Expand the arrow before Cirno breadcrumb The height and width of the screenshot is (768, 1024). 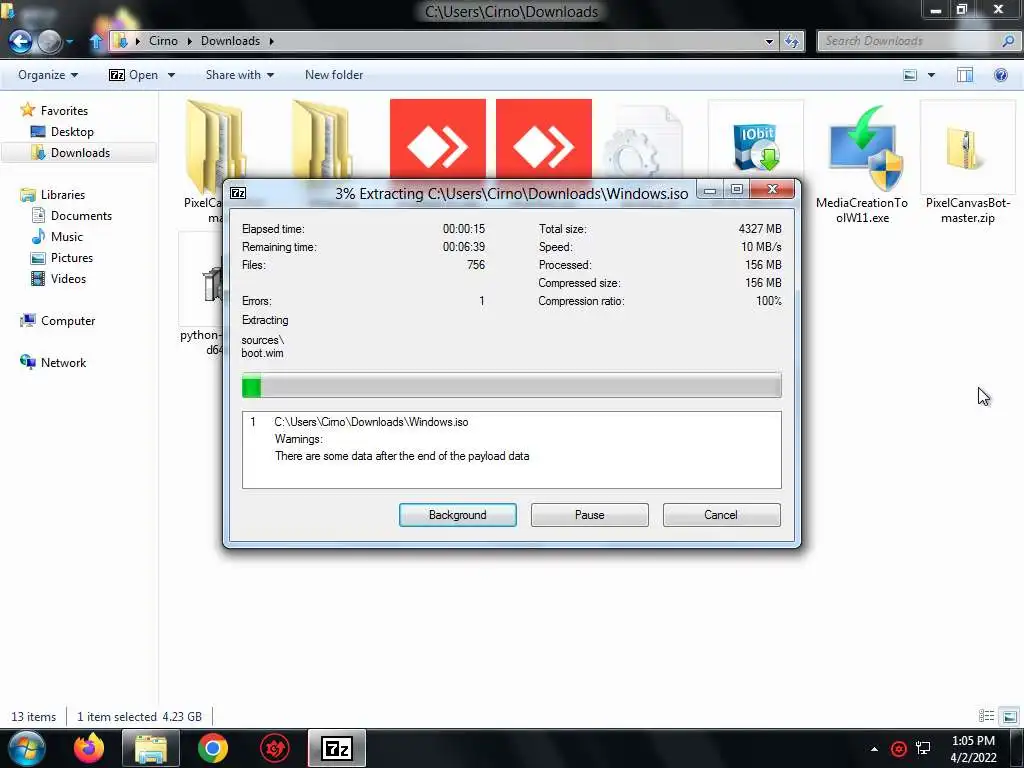pyautogui.click(x=138, y=41)
